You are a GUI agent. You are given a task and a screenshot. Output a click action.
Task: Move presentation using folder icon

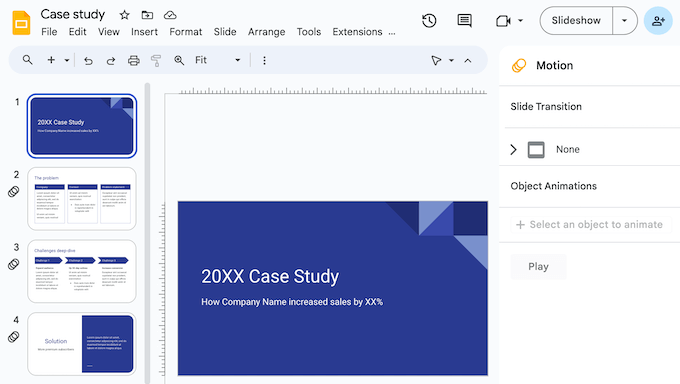point(147,15)
